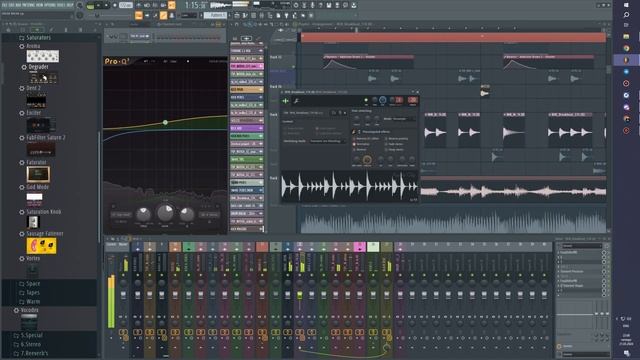This screenshot has width=640, height=360.
Task: Click the gear icon beside Saturation Knob
Action: (22, 212)
